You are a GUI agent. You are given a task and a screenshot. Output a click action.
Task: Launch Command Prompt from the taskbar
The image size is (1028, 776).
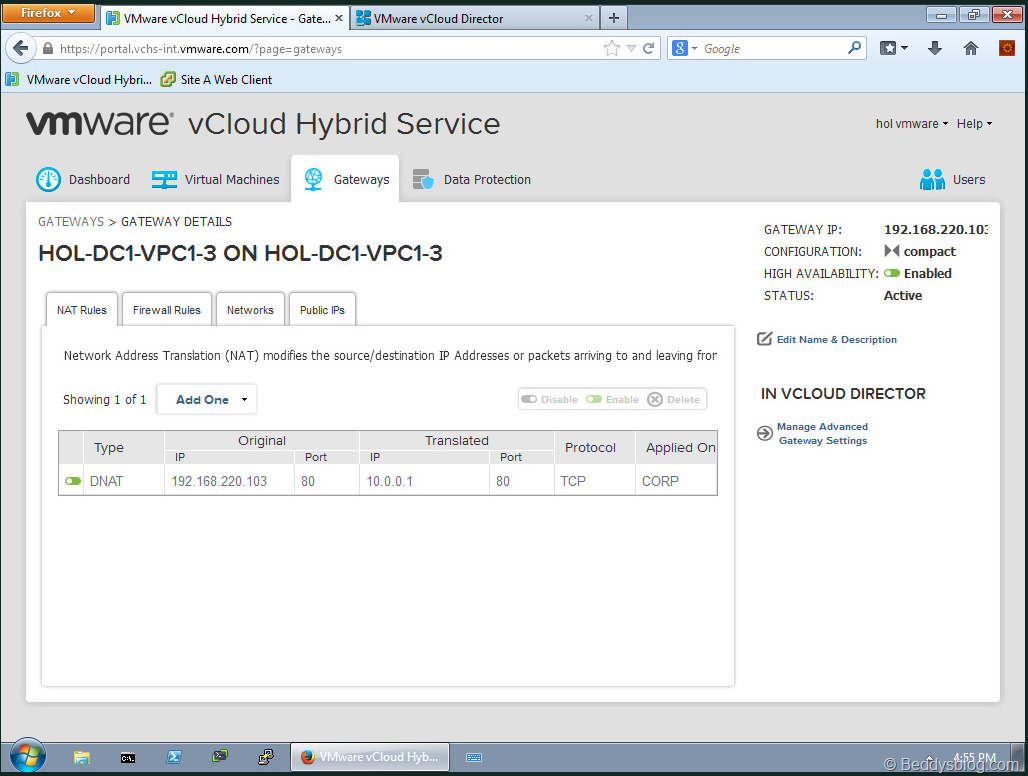click(128, 758)
